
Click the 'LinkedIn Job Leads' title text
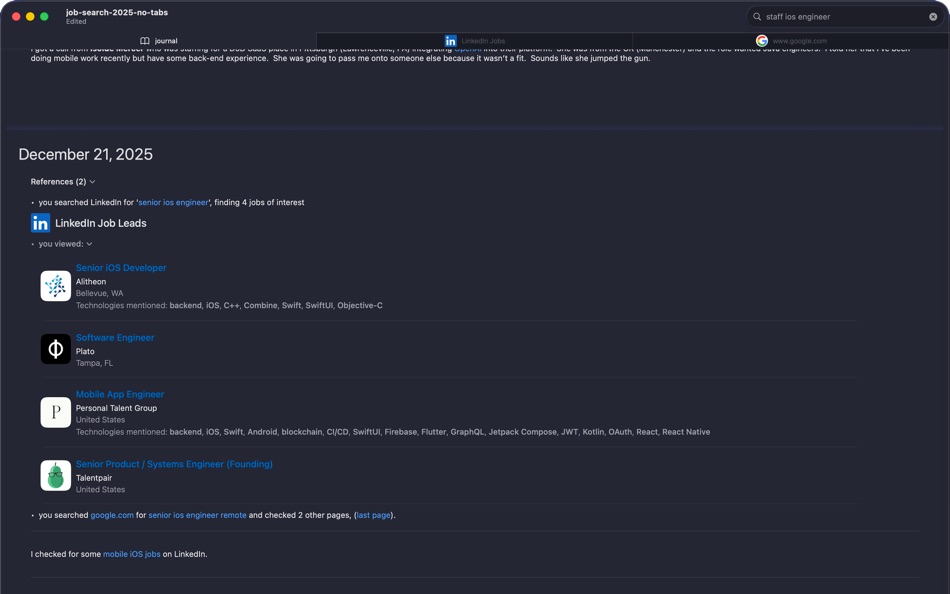click(x=101, y=223)
